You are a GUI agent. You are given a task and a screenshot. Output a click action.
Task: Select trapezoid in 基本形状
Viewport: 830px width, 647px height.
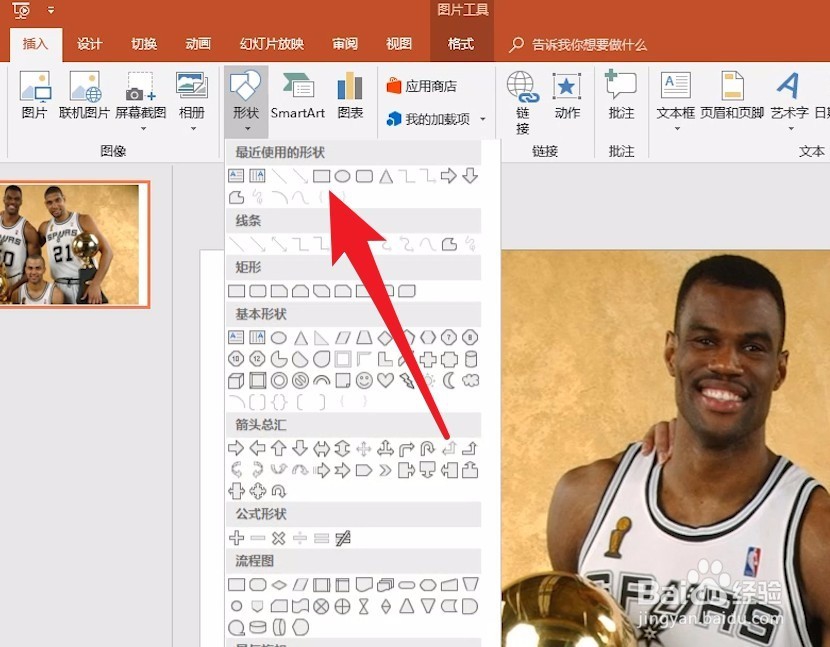(364, 338)
